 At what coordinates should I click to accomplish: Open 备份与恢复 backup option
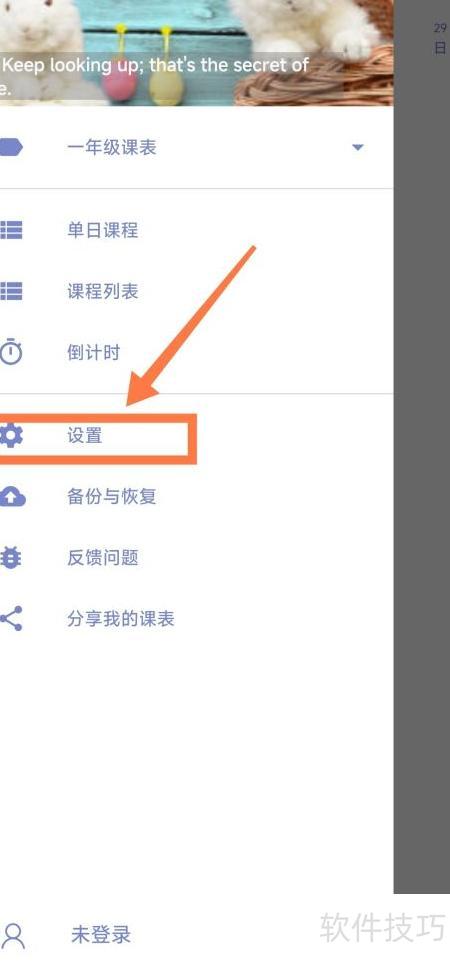point(112,496)
